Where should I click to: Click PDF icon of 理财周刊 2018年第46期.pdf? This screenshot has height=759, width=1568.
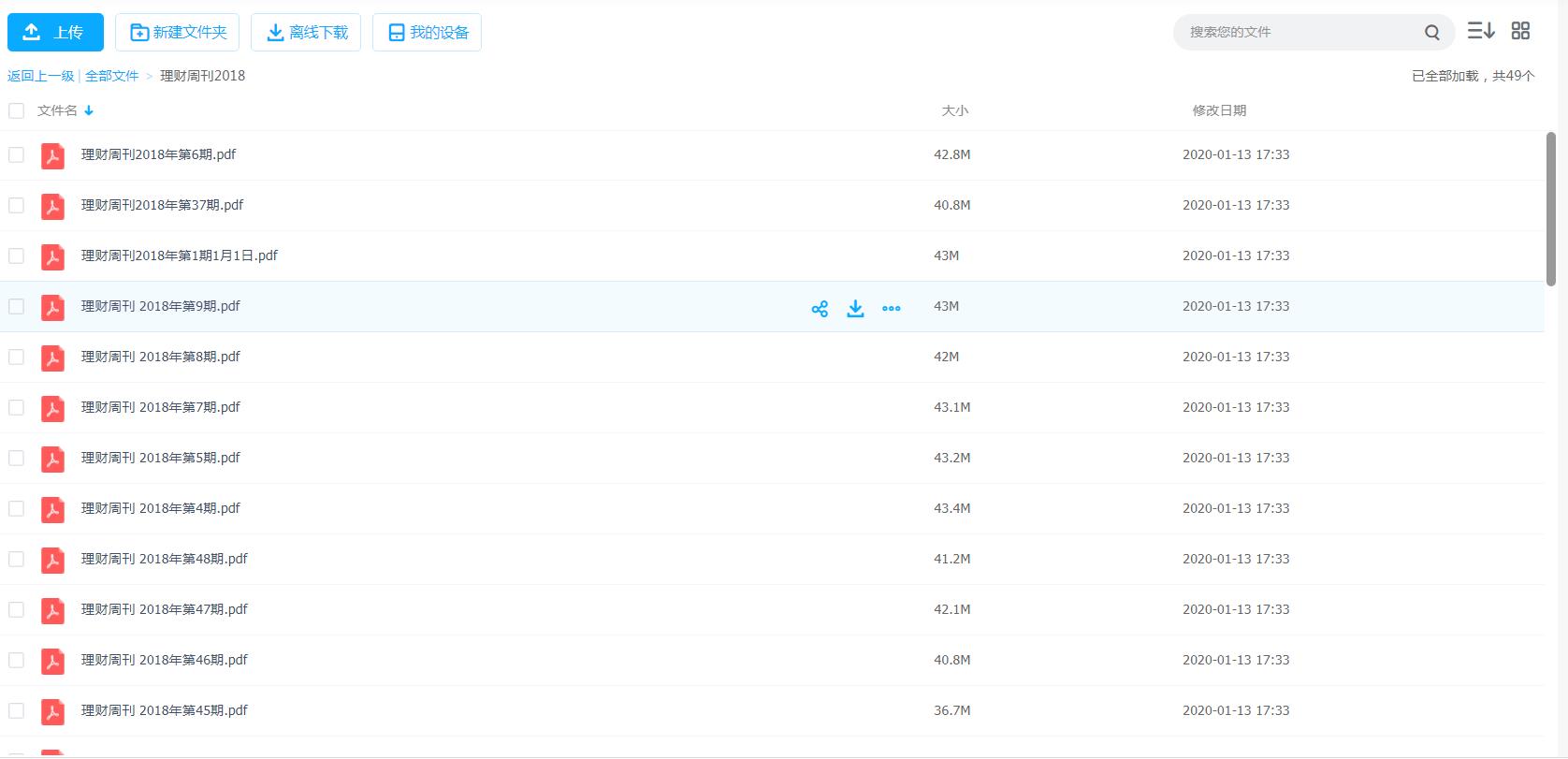[x=53, y=661]
